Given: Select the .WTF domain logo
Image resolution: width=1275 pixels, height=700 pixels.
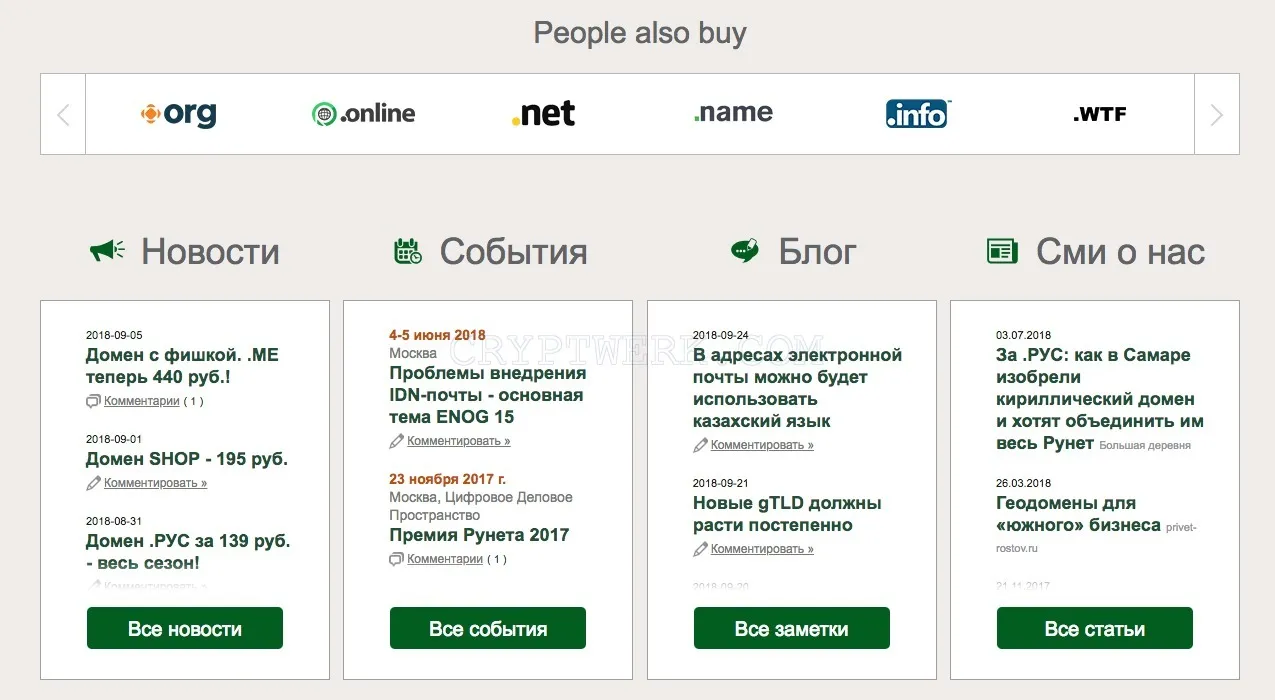Looking at the screenshot, I should pyautogui.click(x=1100, y=114).
